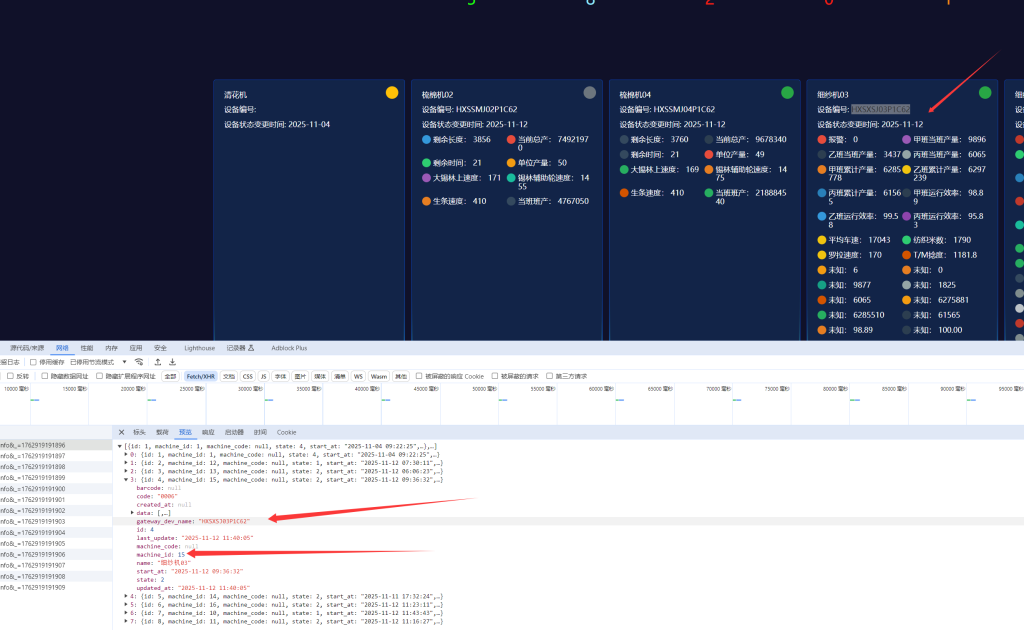This screenshot has width=1024, height=630.
Task: Toggle the 隐藏数据网址 checkbox
Action: click(x=45, y=376)
